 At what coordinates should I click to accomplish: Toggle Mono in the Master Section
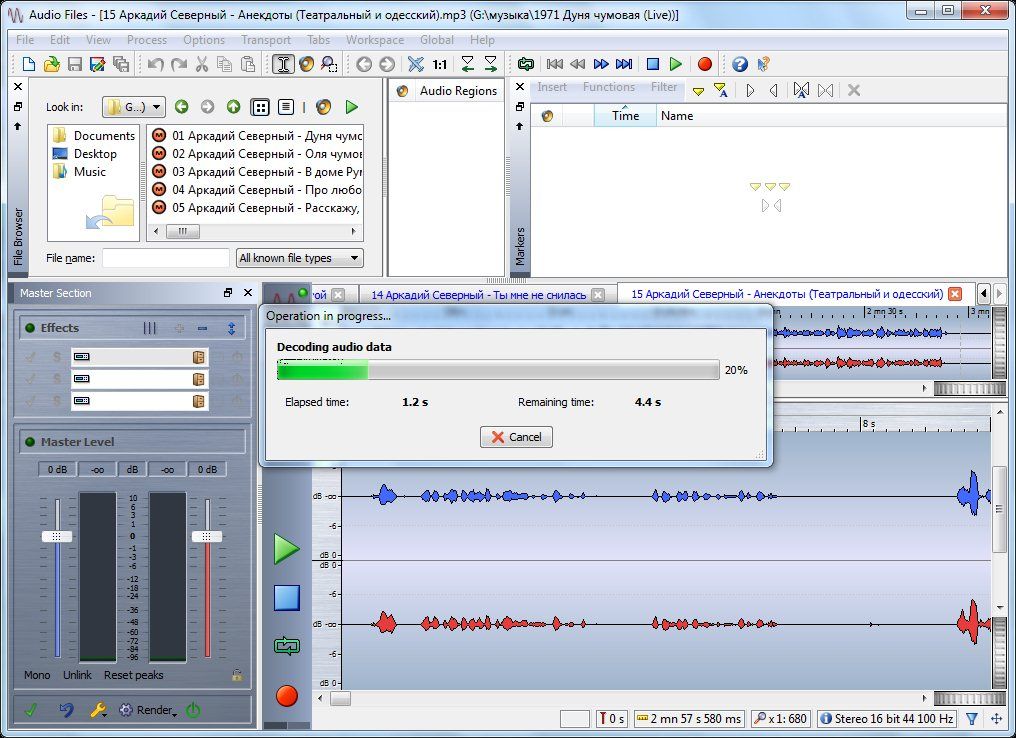click(x=37, y=675)
